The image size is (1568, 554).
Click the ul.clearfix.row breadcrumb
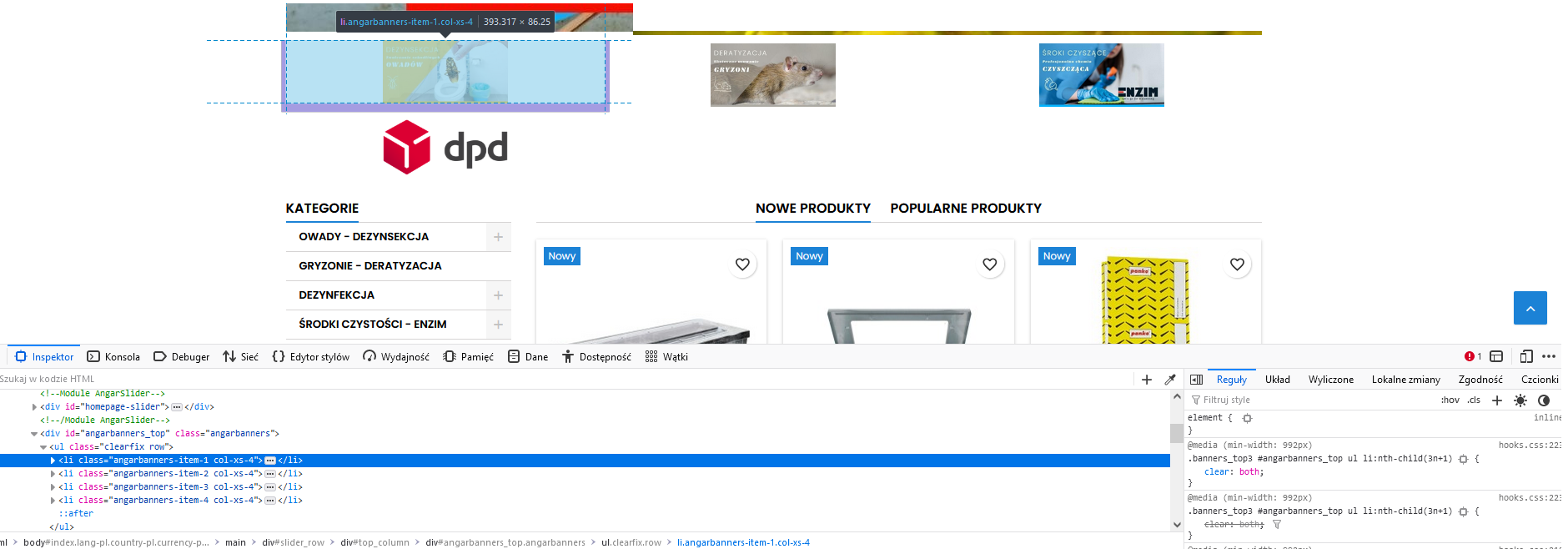[x=631, y=542]
